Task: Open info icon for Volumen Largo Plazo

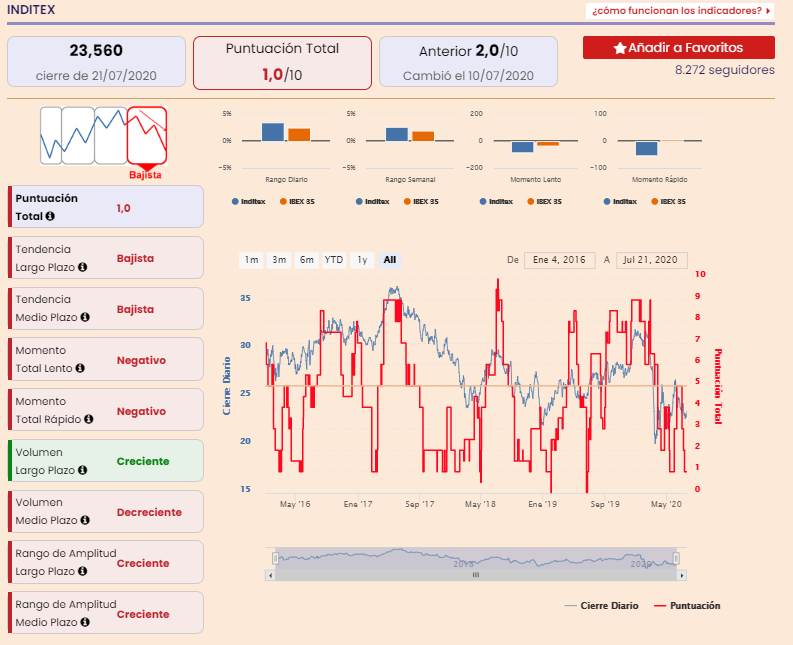Action: pyautogui.click(x=82, y=470)
